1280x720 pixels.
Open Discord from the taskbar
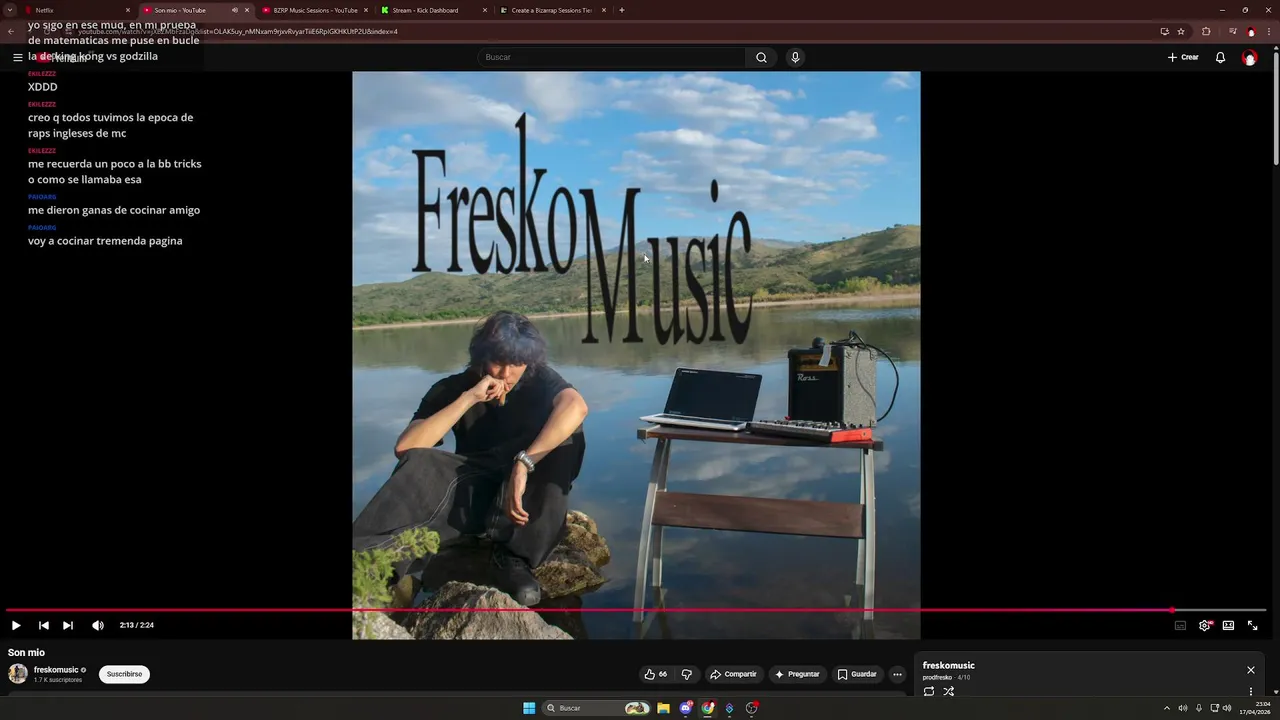[686, 708]
